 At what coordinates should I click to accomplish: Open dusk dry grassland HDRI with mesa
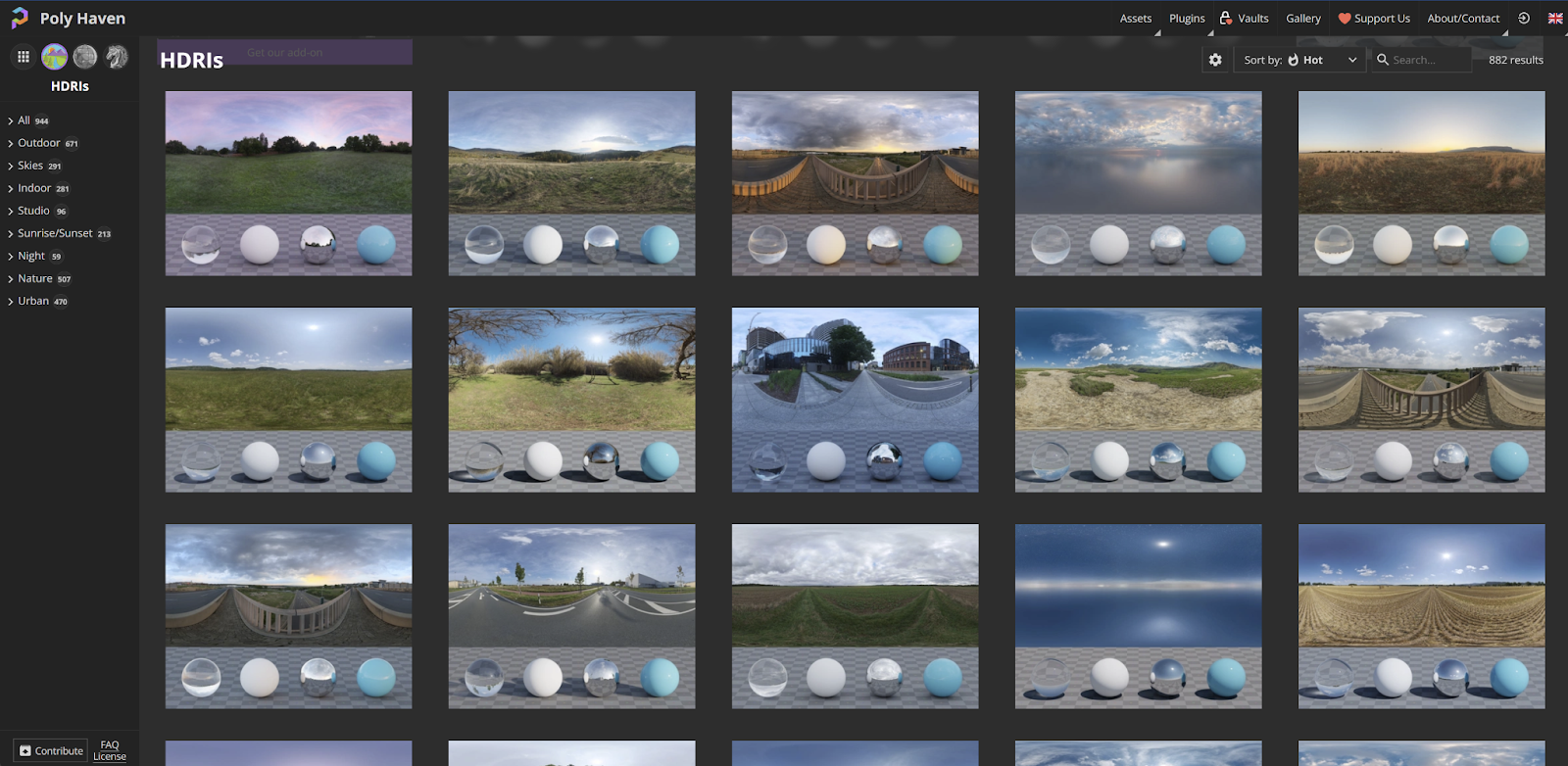1421,183
